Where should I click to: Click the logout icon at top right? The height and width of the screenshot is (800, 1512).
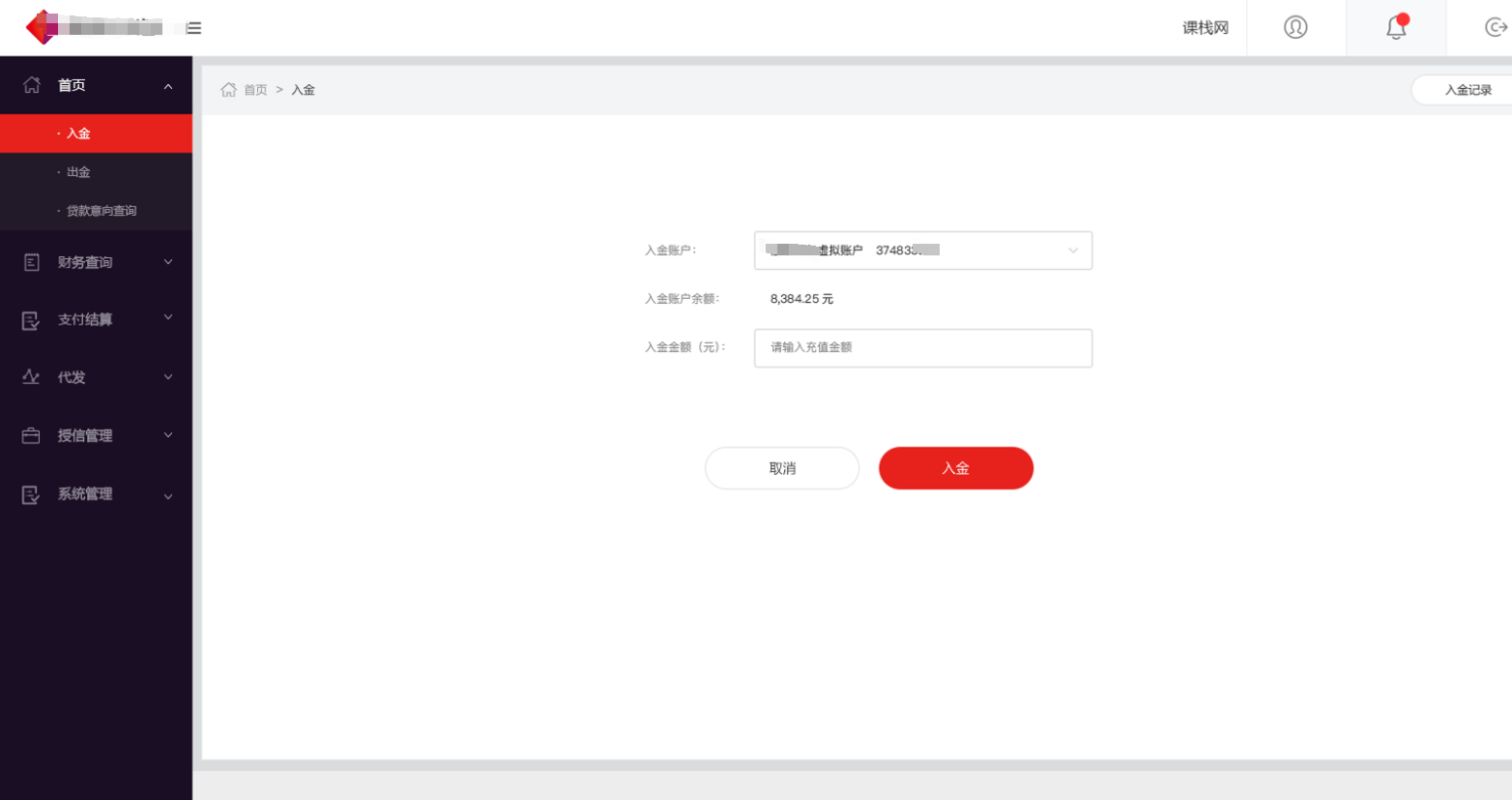1497,27
